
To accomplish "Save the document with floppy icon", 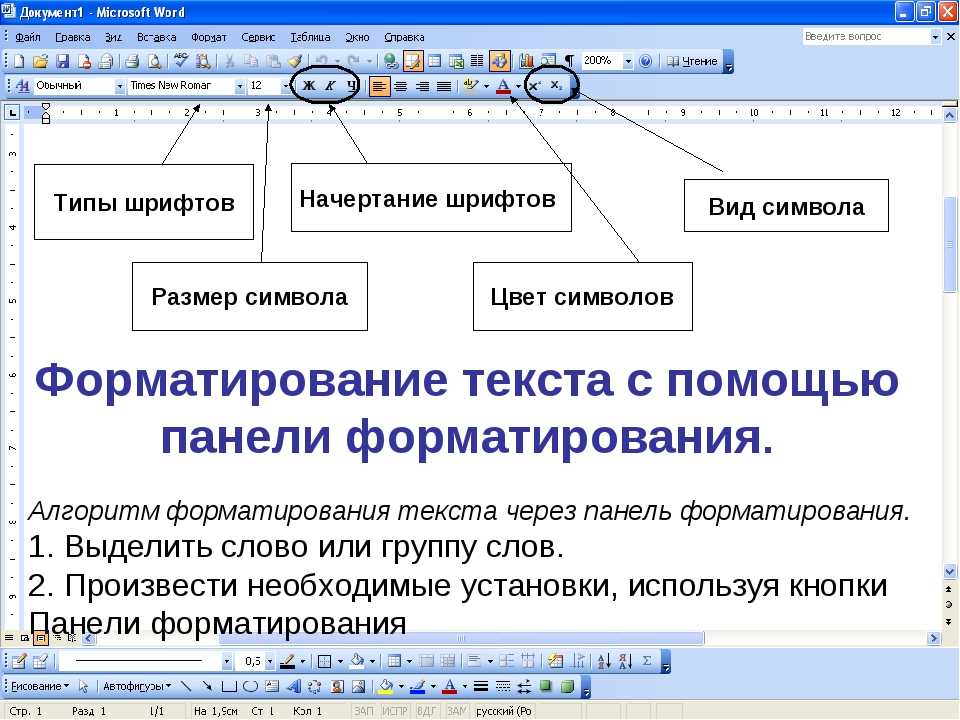I will tap(62, 61).
